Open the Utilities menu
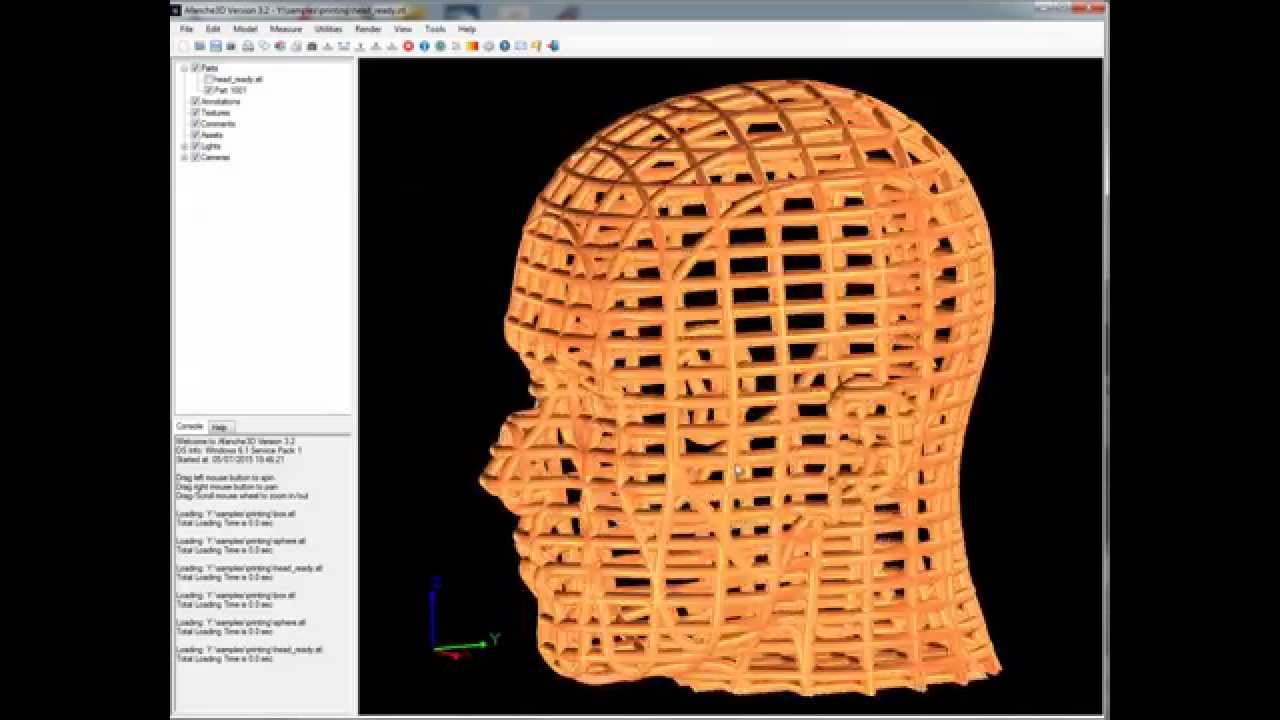The height and width of the screenshot is (720, 1280). tap(328, 29)
